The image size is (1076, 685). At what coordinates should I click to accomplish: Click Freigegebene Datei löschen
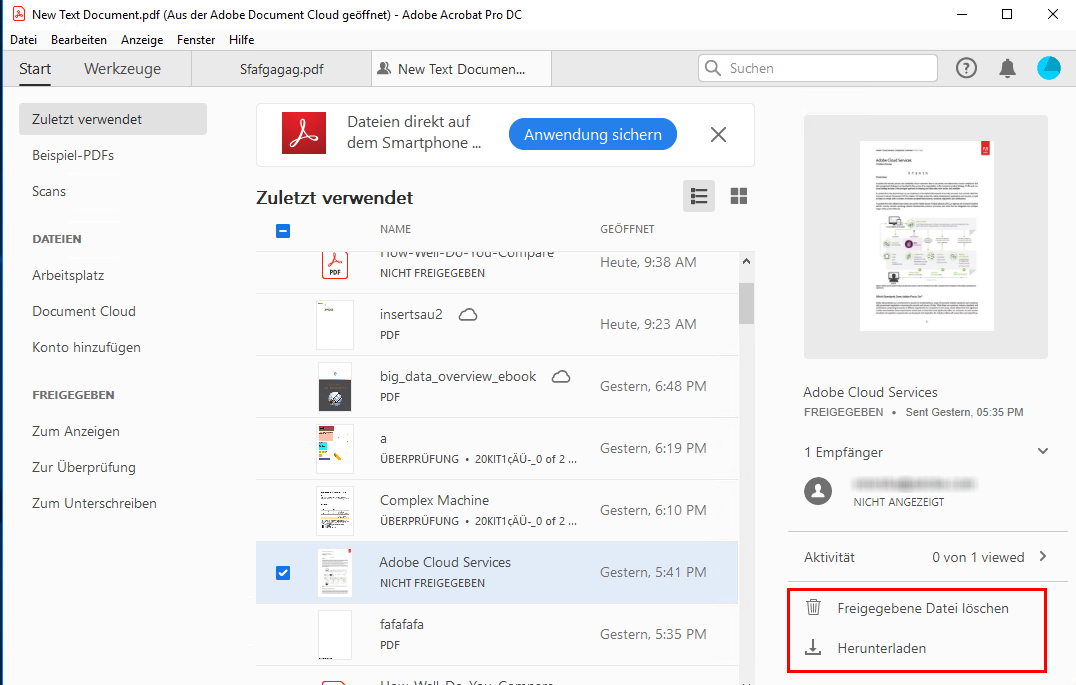pos(923,608)
